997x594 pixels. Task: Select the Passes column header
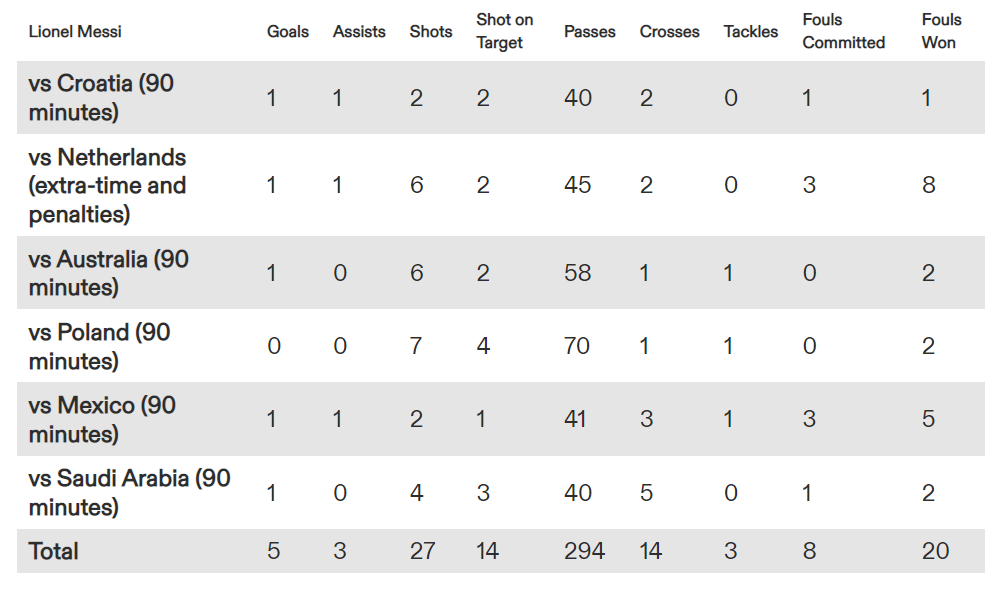589,32
